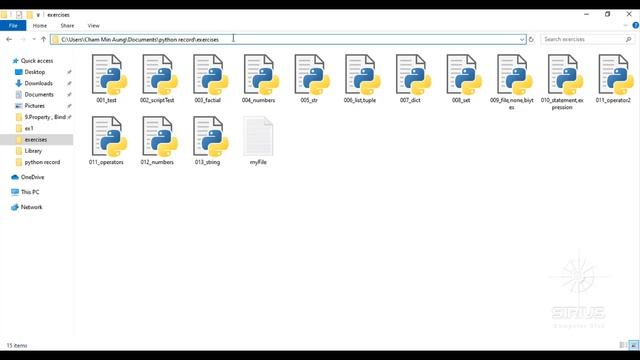Click the Forward navigation arrow
Image resolution: width=640 pixels, height=360 pixels.
[x=23, y=39]
